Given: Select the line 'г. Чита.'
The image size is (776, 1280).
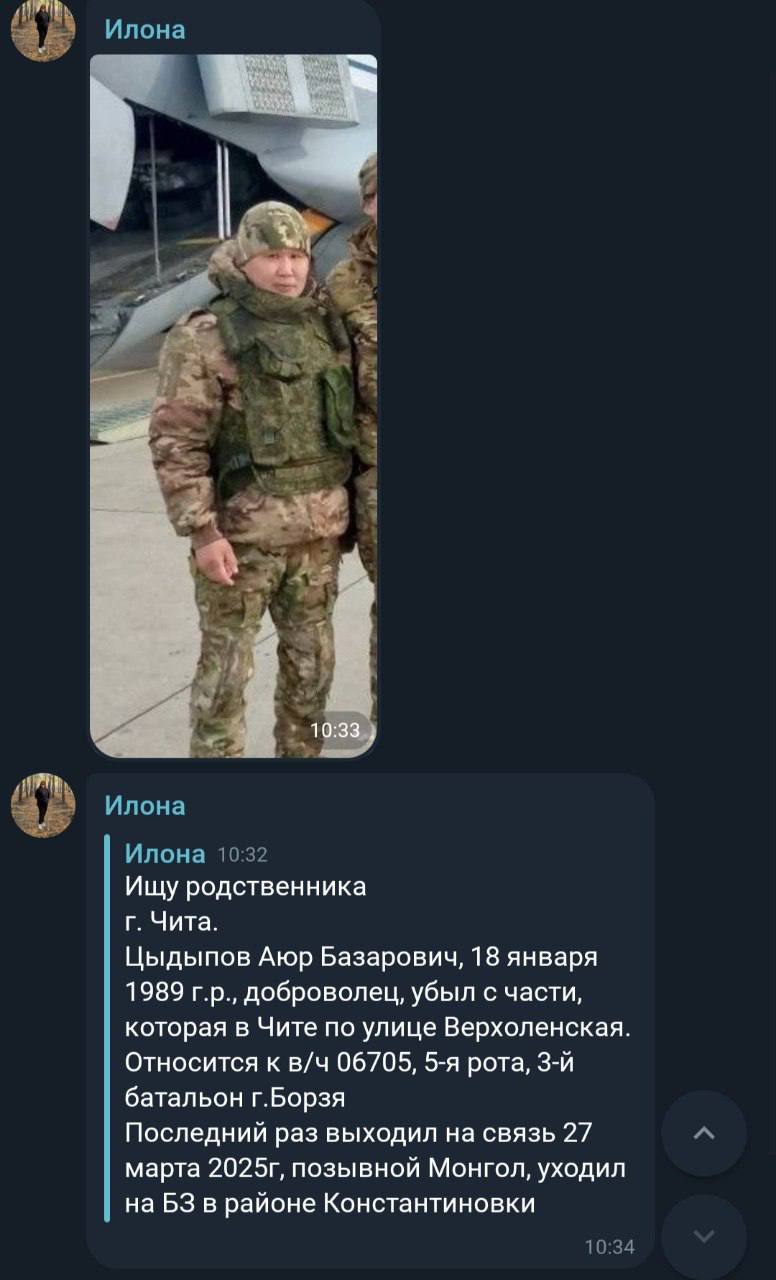Looking at the screenshot, I should (165, 923).
